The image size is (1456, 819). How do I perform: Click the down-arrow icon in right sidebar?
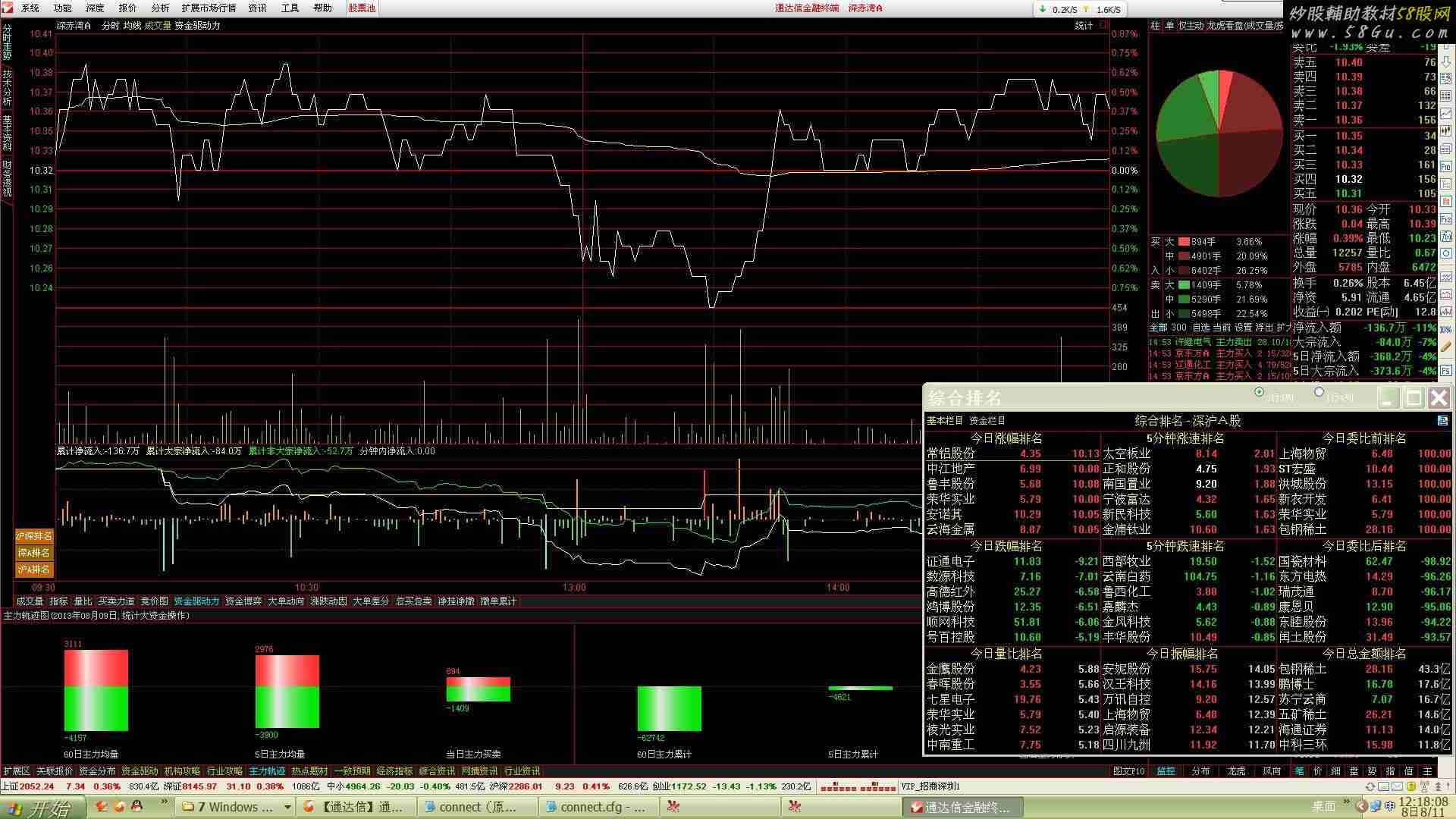(x=1445, y=62)
